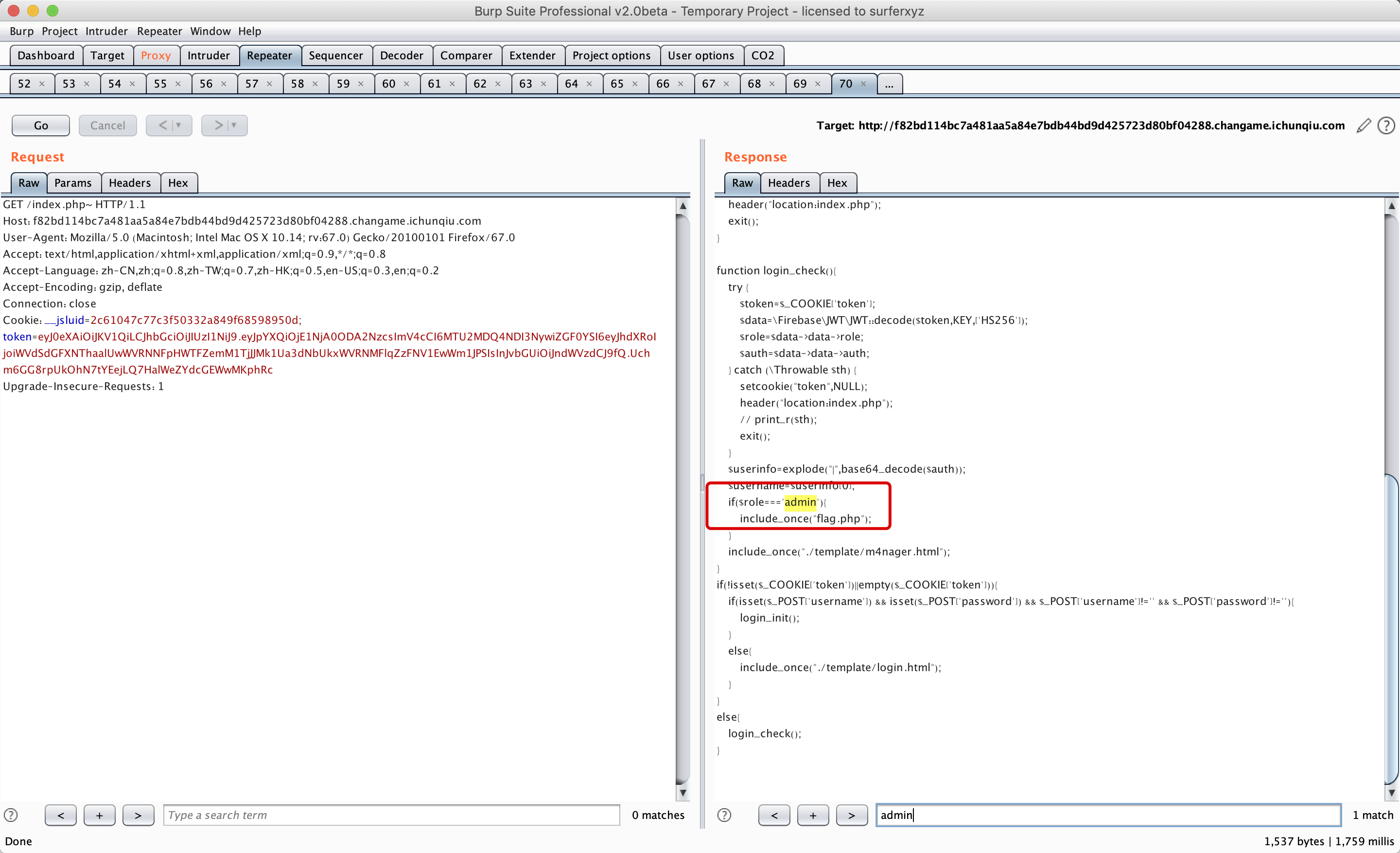Click response search help question-mark icon
Image resolution: width=1400 pixels, height=853 pixels.
coord(724,815)
